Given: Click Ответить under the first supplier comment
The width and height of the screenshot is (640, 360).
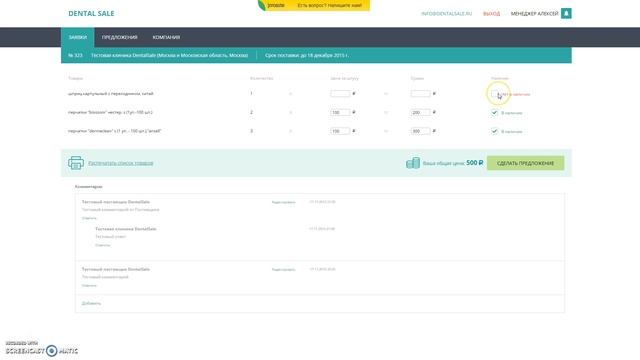Looking at the screenshot, I should [89, 218].
